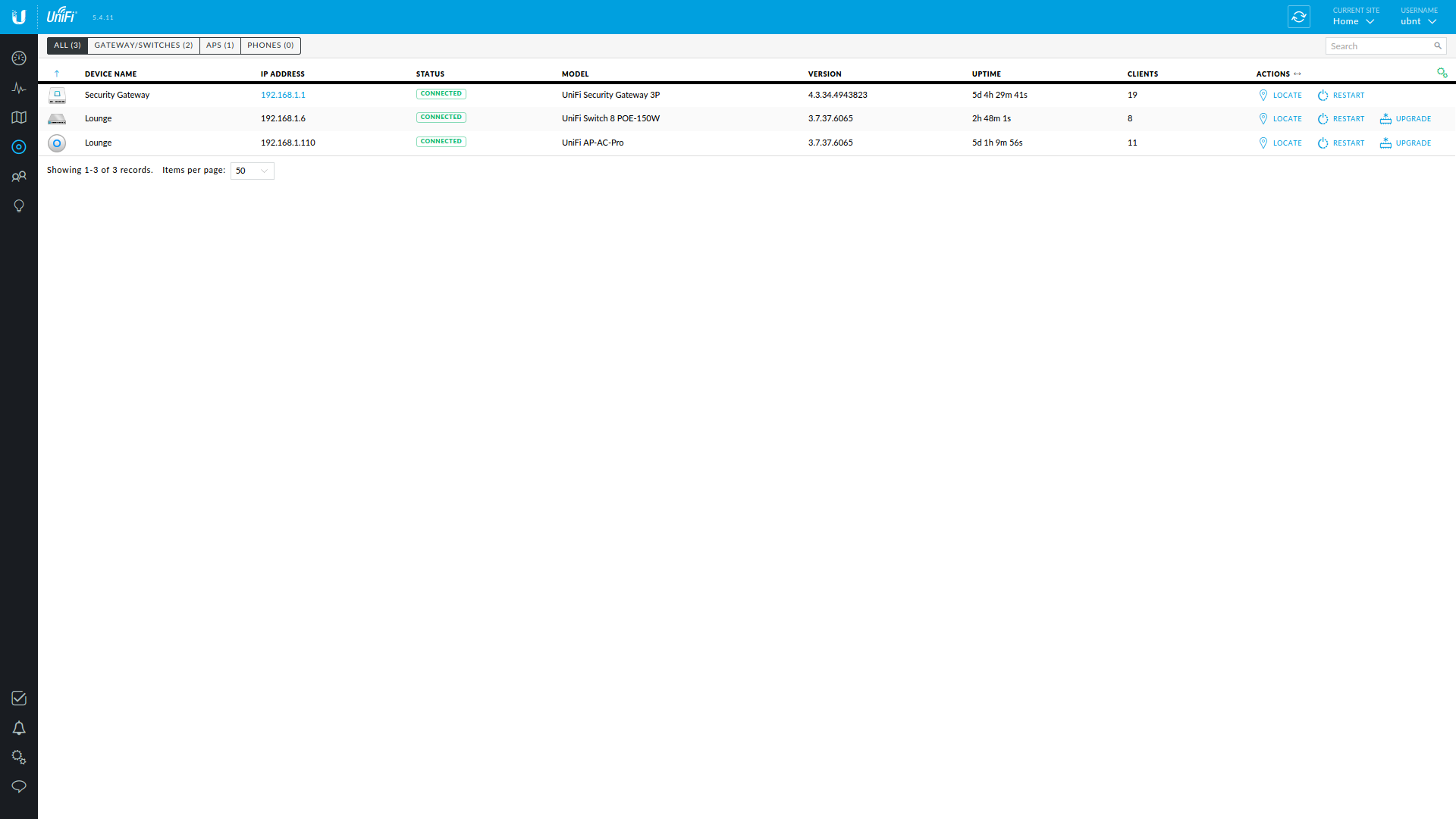1456x819 pixels.
Task: Select the PHONES (0) tab
Action: tap(271, 45)
